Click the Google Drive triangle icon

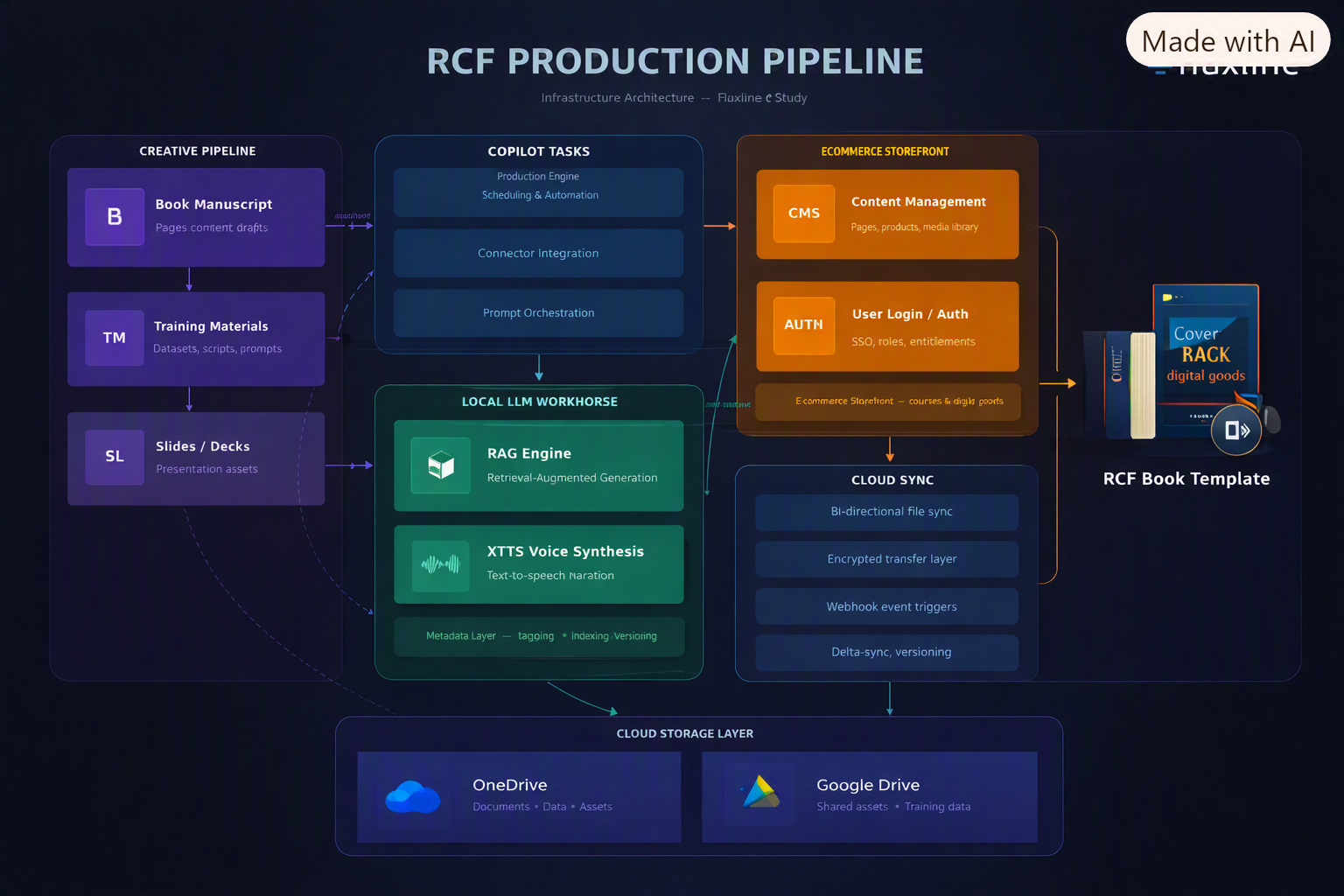coord(760,793)
